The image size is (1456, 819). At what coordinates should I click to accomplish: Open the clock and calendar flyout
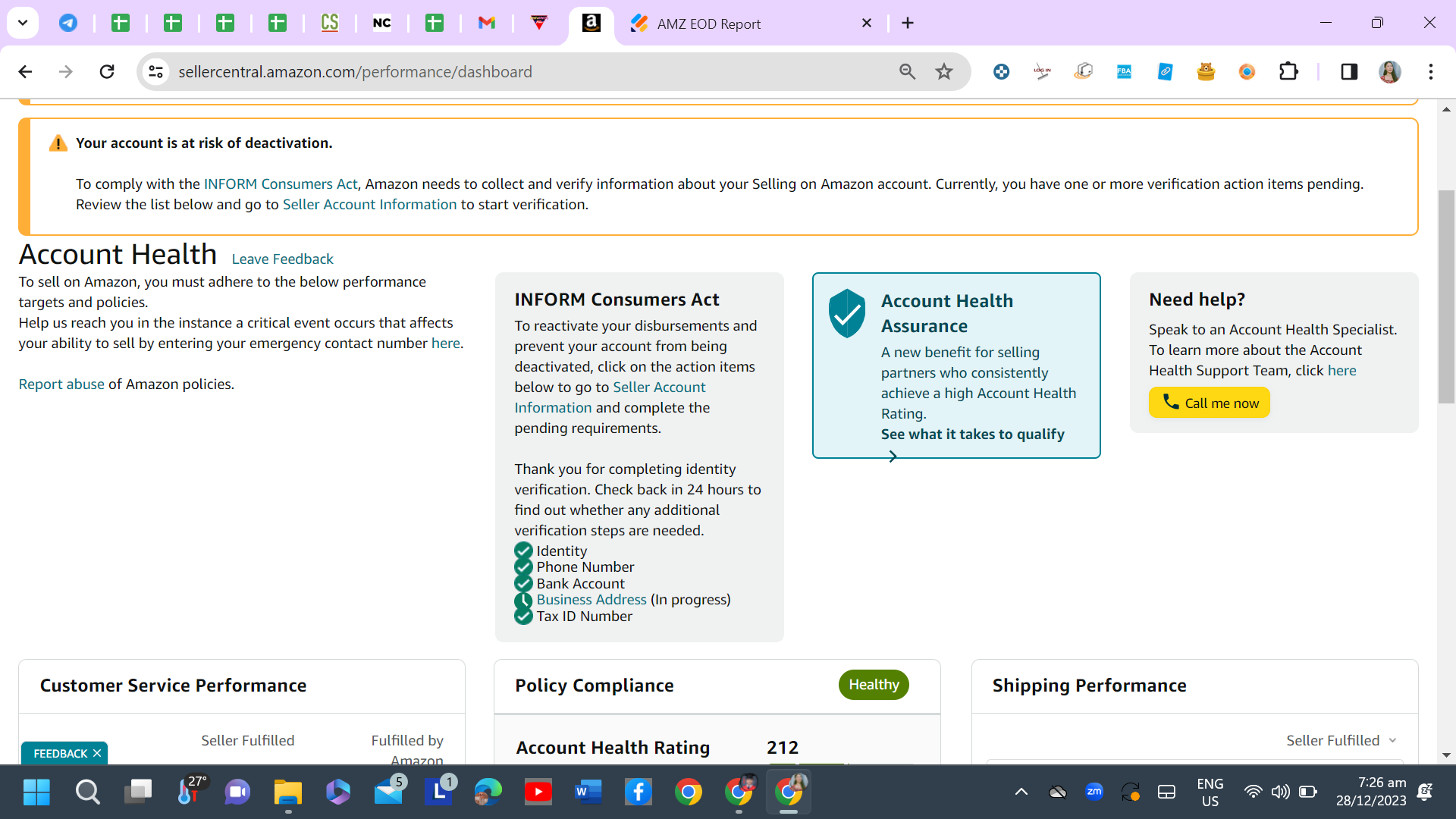tap(1371, 792)
